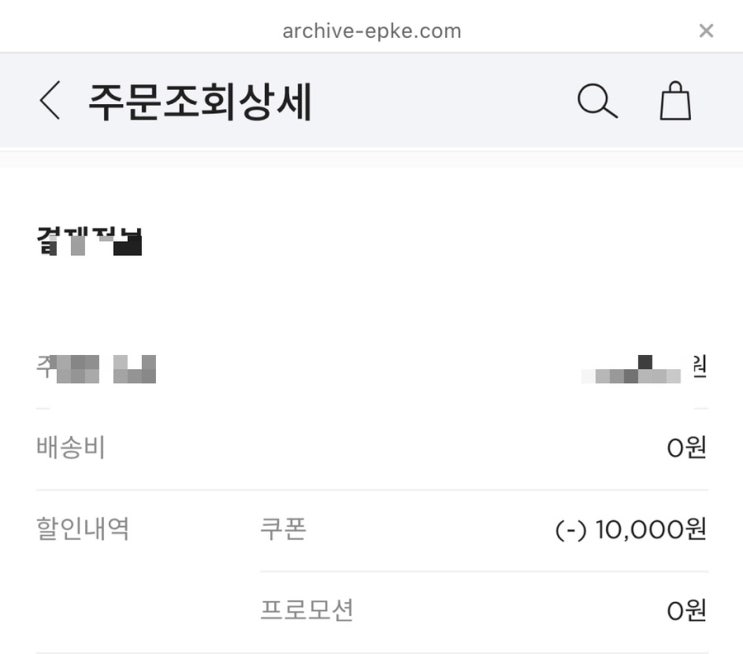The width and height of the screenshot is (743, 654).
Task: Click the header bar between title and search
Action: point(440,101)
